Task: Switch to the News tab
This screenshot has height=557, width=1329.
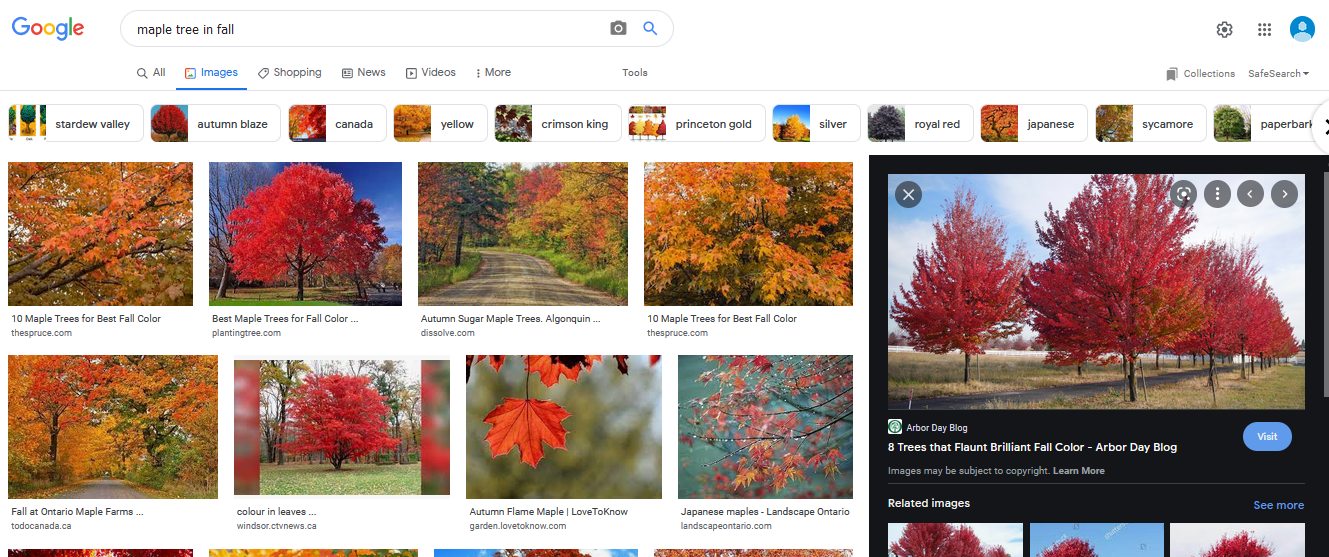Action: coord(363,72)
